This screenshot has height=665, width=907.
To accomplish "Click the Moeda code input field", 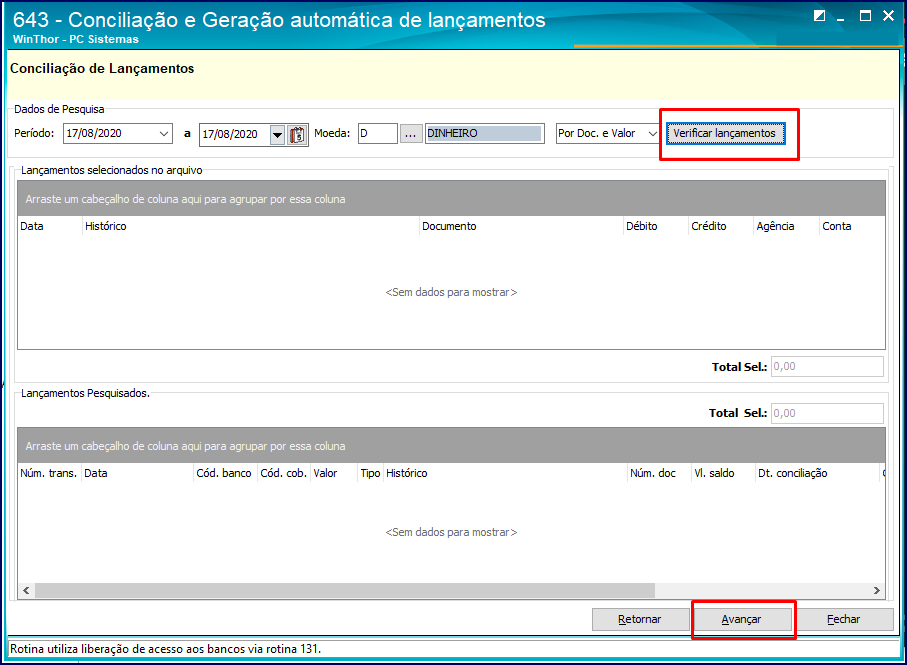I will pyautogui.click(x=378, y=134).
